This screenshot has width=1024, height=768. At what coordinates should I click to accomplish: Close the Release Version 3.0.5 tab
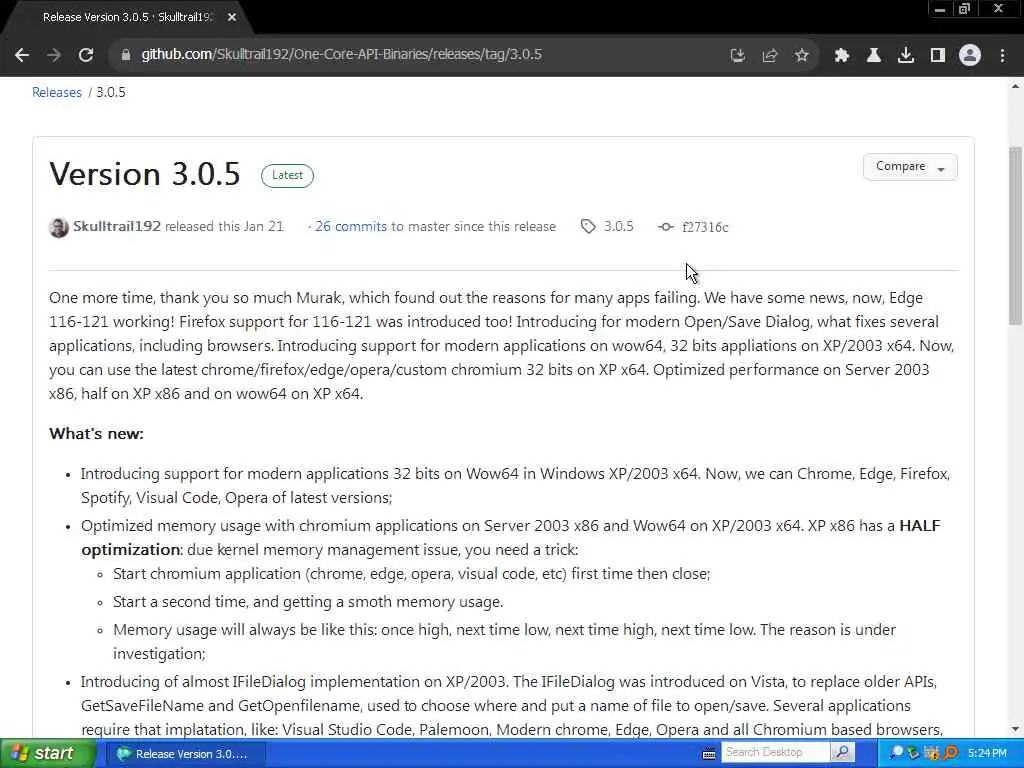pos(232,18)
